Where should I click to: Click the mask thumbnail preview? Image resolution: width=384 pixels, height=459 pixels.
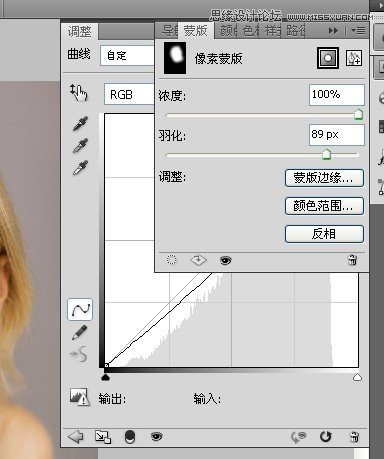pyautogui.click(x=175, y=58)
